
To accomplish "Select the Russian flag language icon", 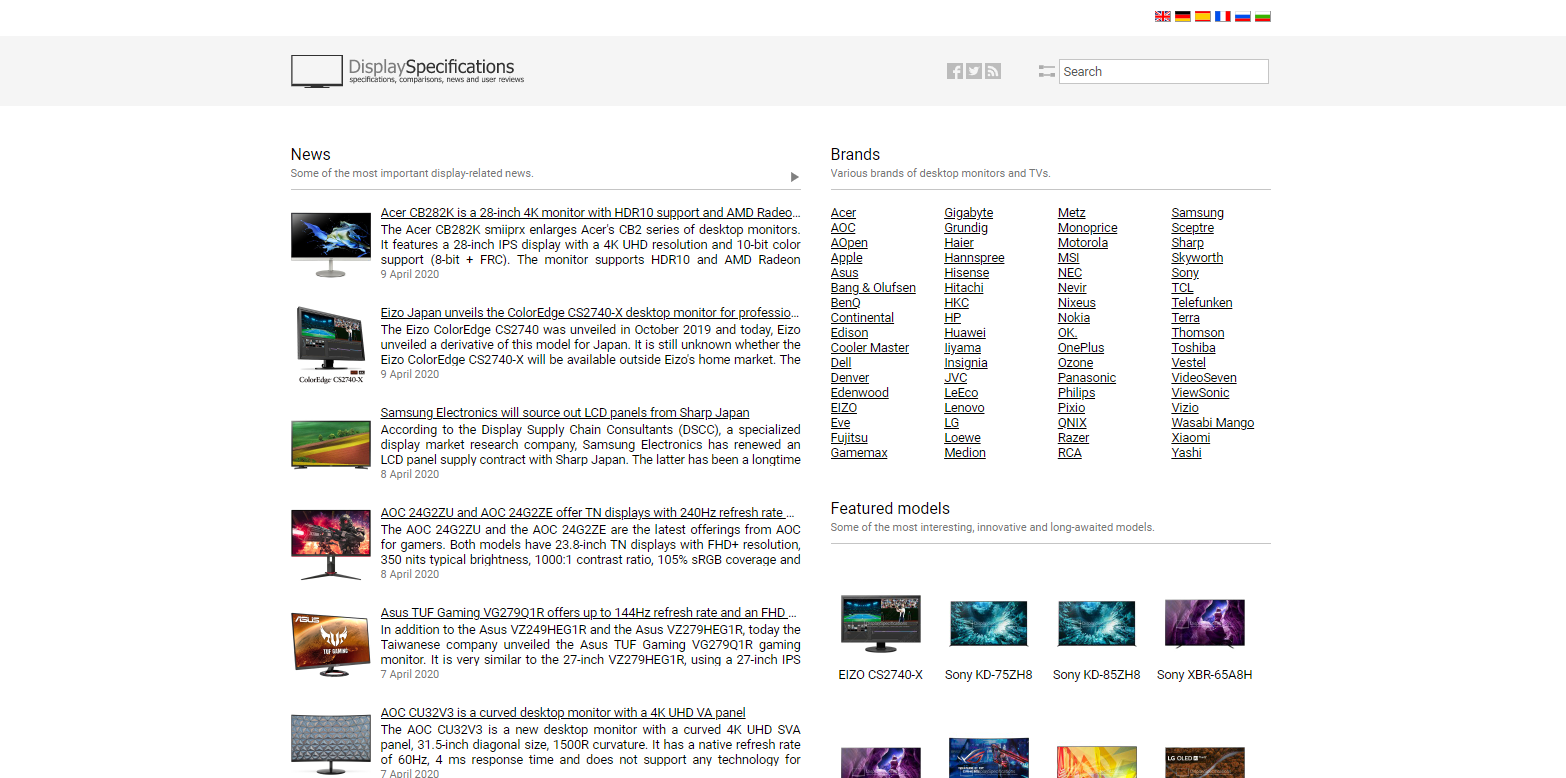I will [1242, 16].
